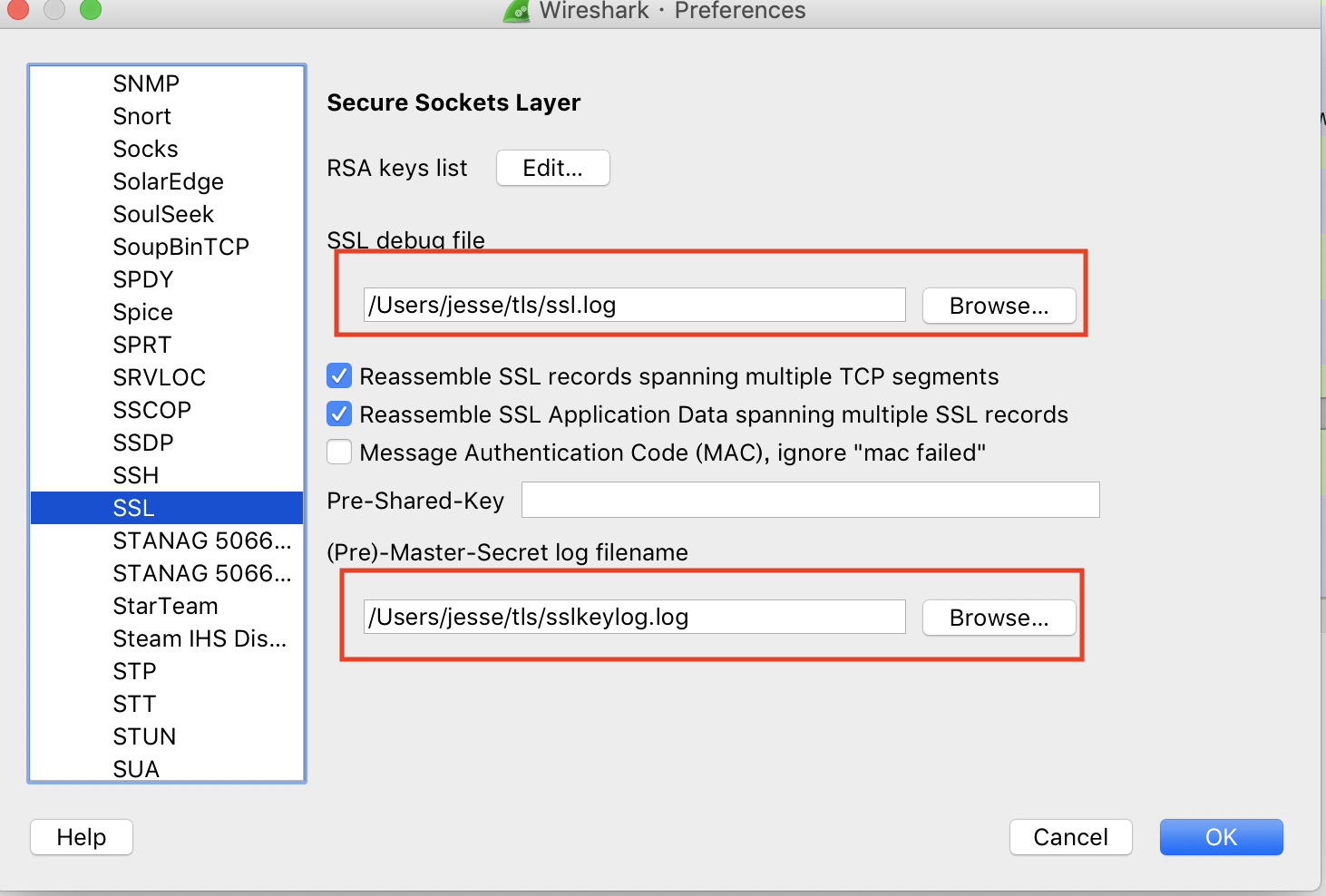Choose SoulSeek in the protocol list
Screen dimensions: 1326x896
tap(167, 214)
